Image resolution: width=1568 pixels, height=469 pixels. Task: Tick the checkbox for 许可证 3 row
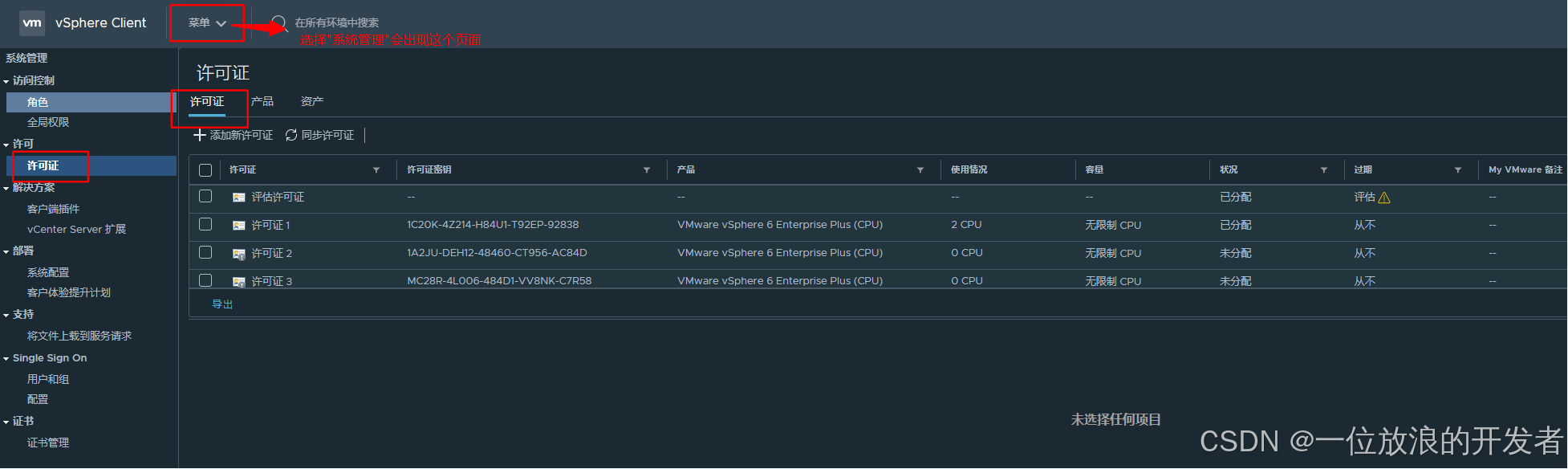pos(205,280)
